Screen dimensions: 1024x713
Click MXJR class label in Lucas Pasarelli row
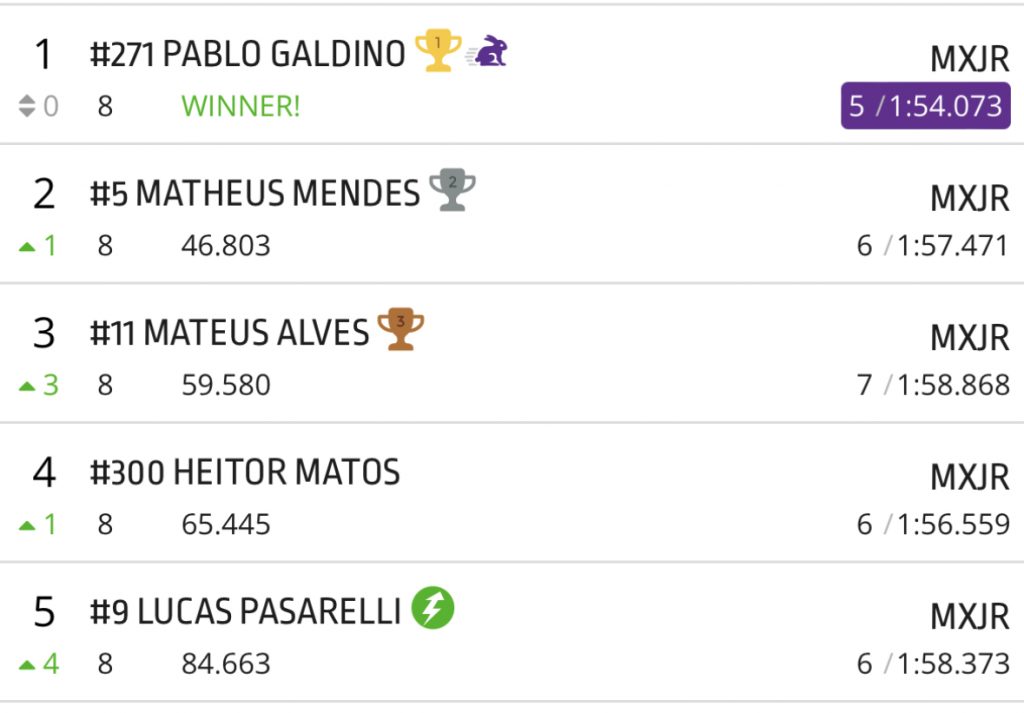pyautogui.click(x=969, y=617)
